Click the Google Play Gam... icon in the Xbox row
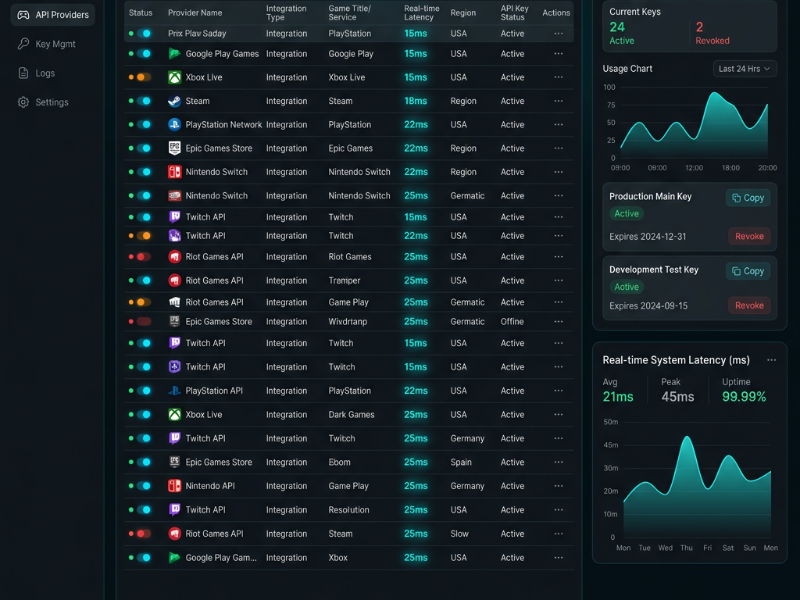The height and width of the screenshot is (600, 800). [x=174, y=558]
